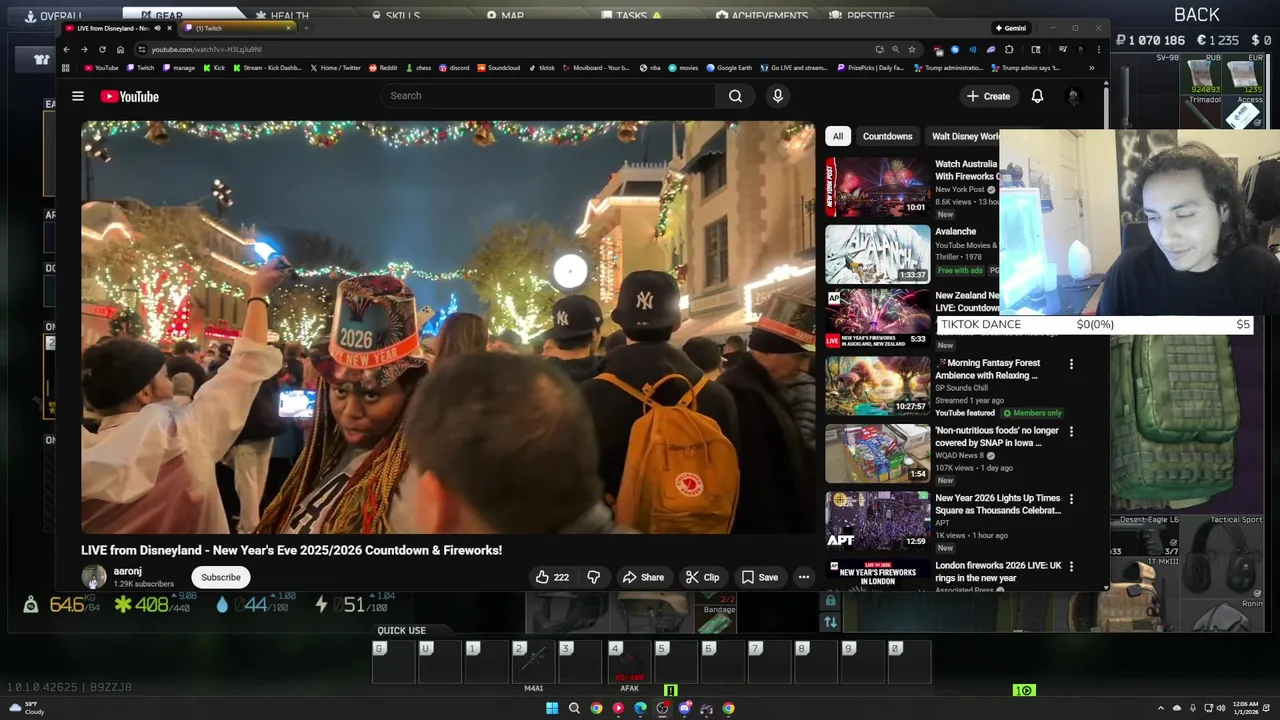
Task: Open the browser apps grid icon
Action: coord(66,68)
